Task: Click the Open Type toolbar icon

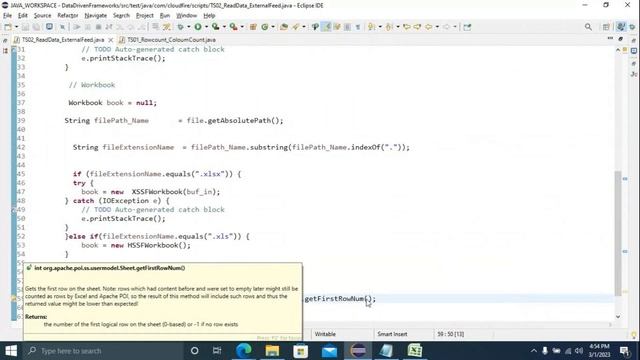Action: click(284, 27)
